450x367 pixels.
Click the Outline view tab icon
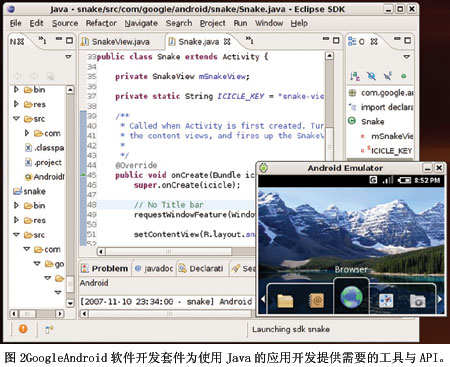tap(352, 41)
